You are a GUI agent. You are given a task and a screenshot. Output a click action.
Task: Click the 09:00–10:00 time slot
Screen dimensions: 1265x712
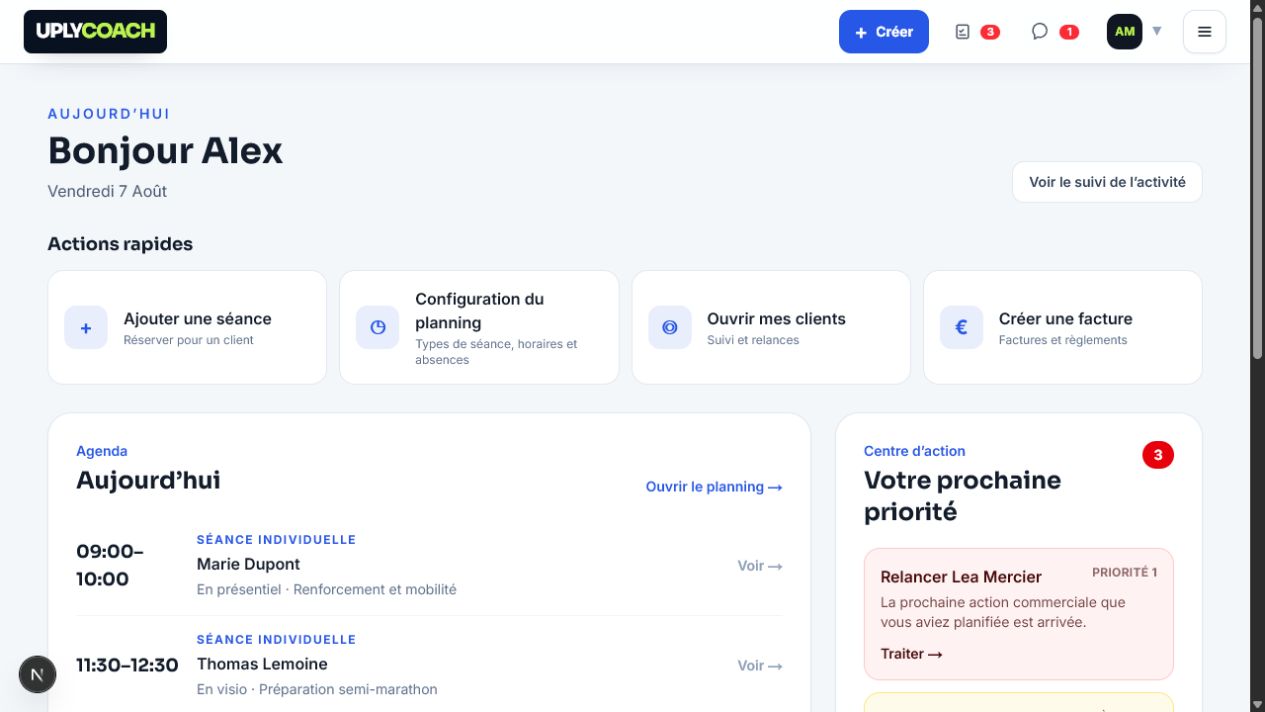click(110, 565)
